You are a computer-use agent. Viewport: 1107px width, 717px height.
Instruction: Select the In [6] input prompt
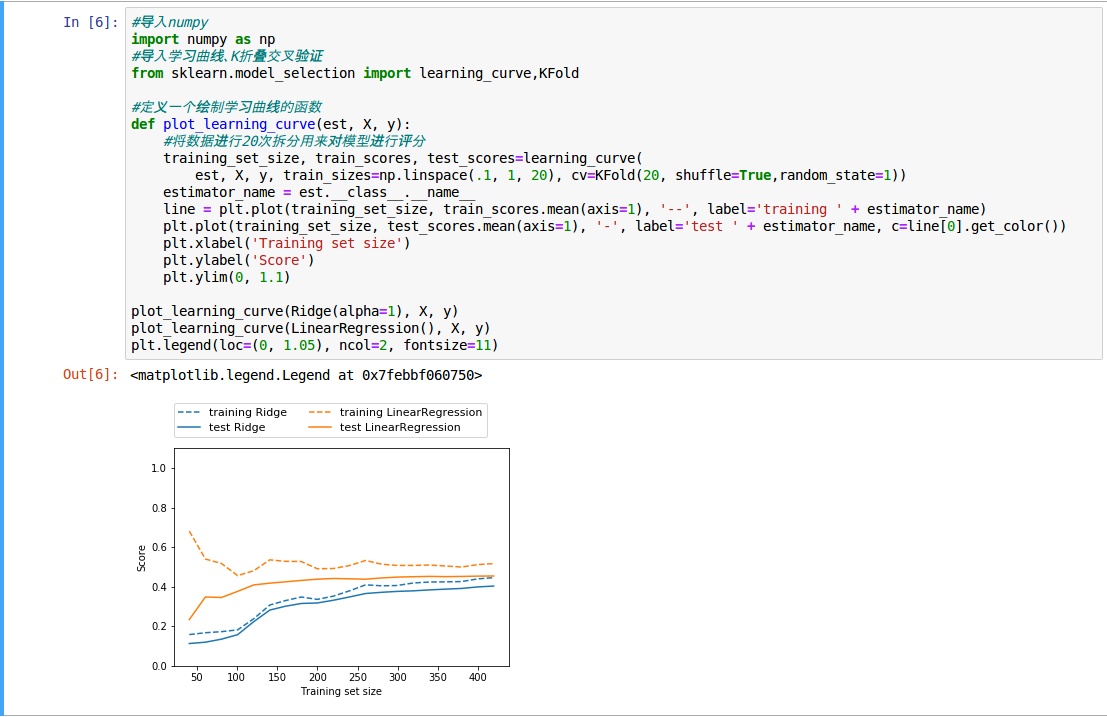90,23
